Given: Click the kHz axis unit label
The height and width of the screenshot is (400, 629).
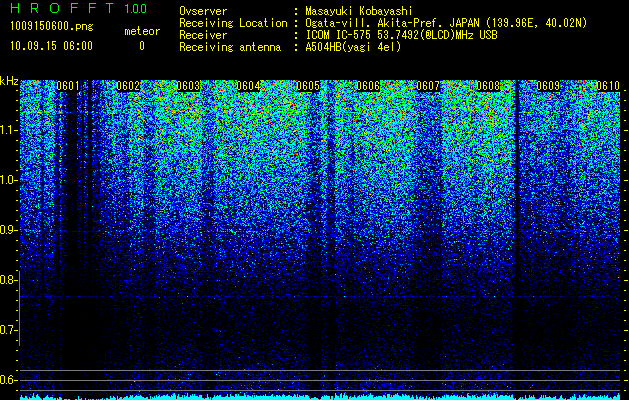Looking at the screenshot, I should pyautogui.click(x=9, y=81).
